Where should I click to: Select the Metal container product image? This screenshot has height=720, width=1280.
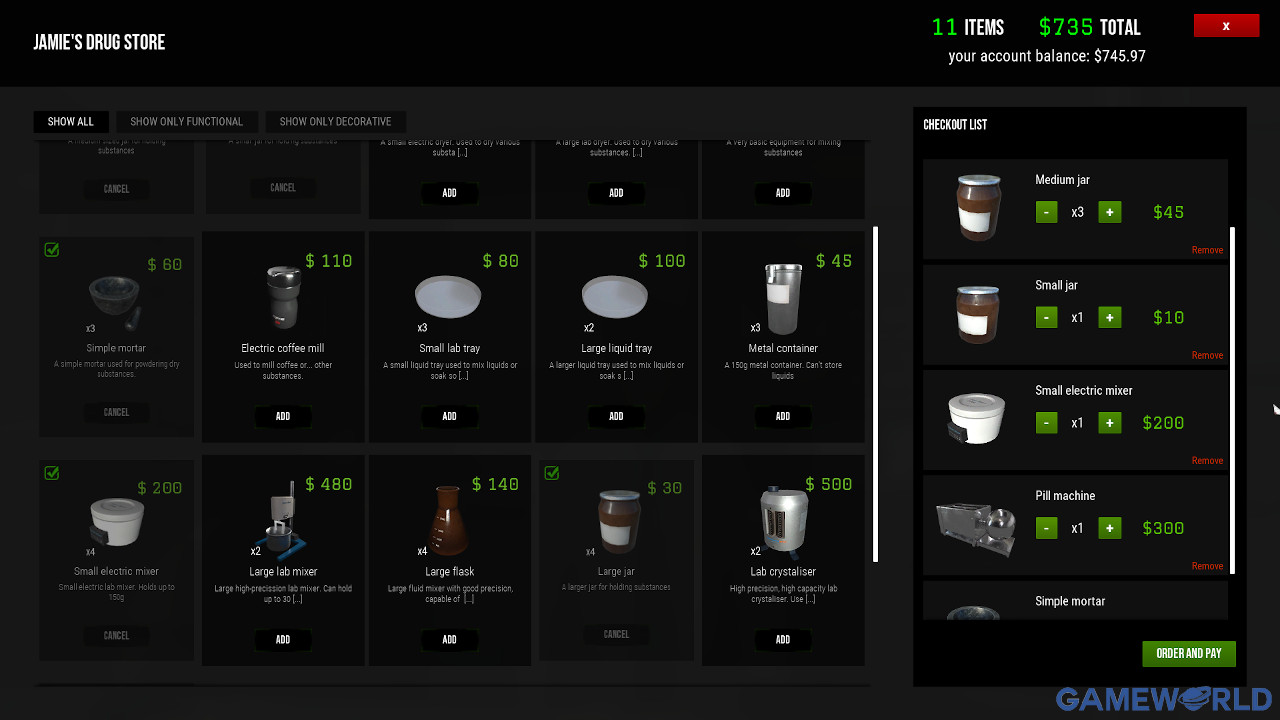point(782,299)
